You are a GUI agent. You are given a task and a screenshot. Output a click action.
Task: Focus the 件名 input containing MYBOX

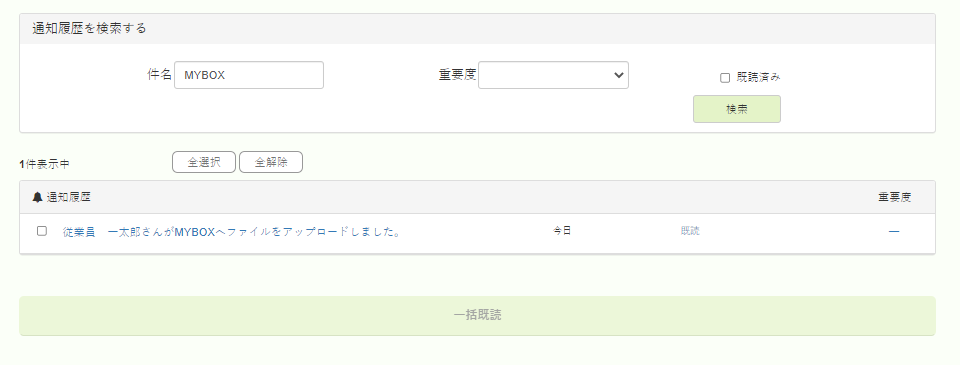click(x=249, y=75)
